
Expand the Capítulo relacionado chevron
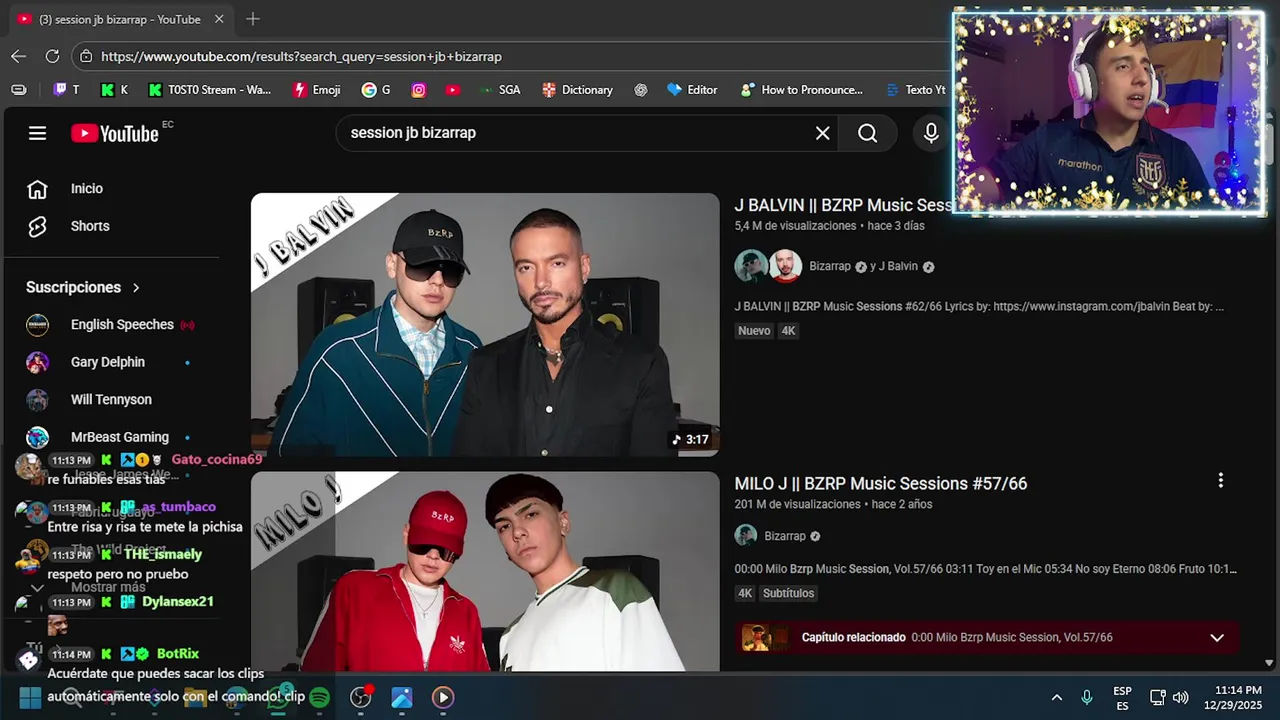tap(1217, 638)
